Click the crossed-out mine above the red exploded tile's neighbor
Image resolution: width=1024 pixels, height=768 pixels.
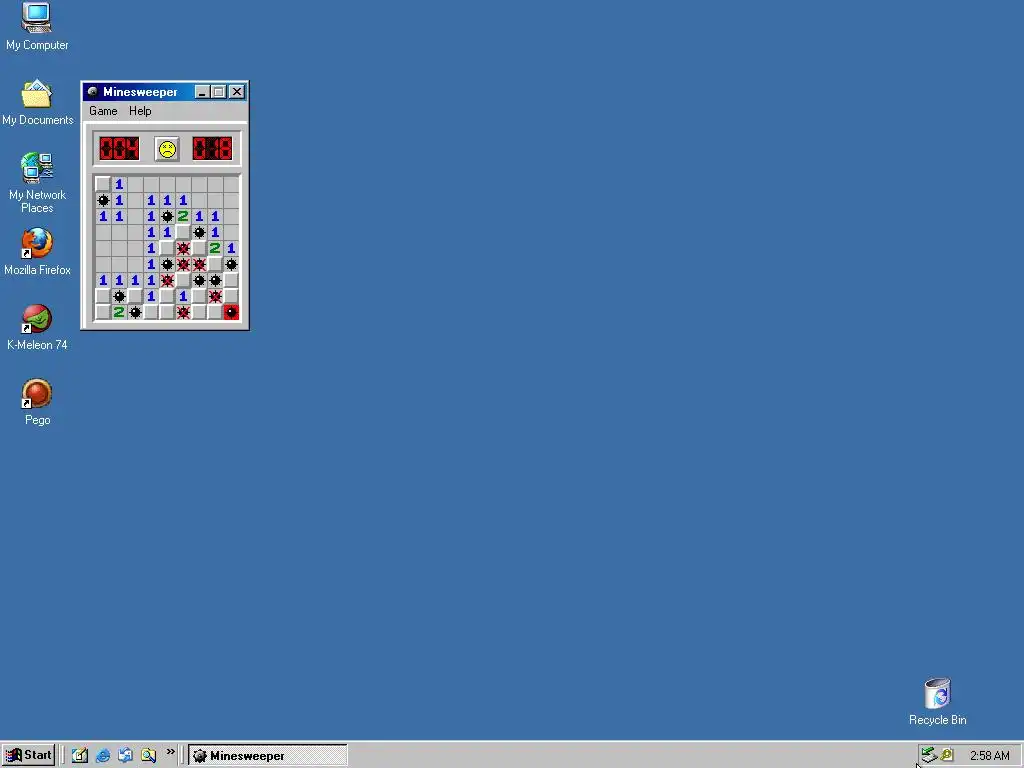[x=216, y=296]
